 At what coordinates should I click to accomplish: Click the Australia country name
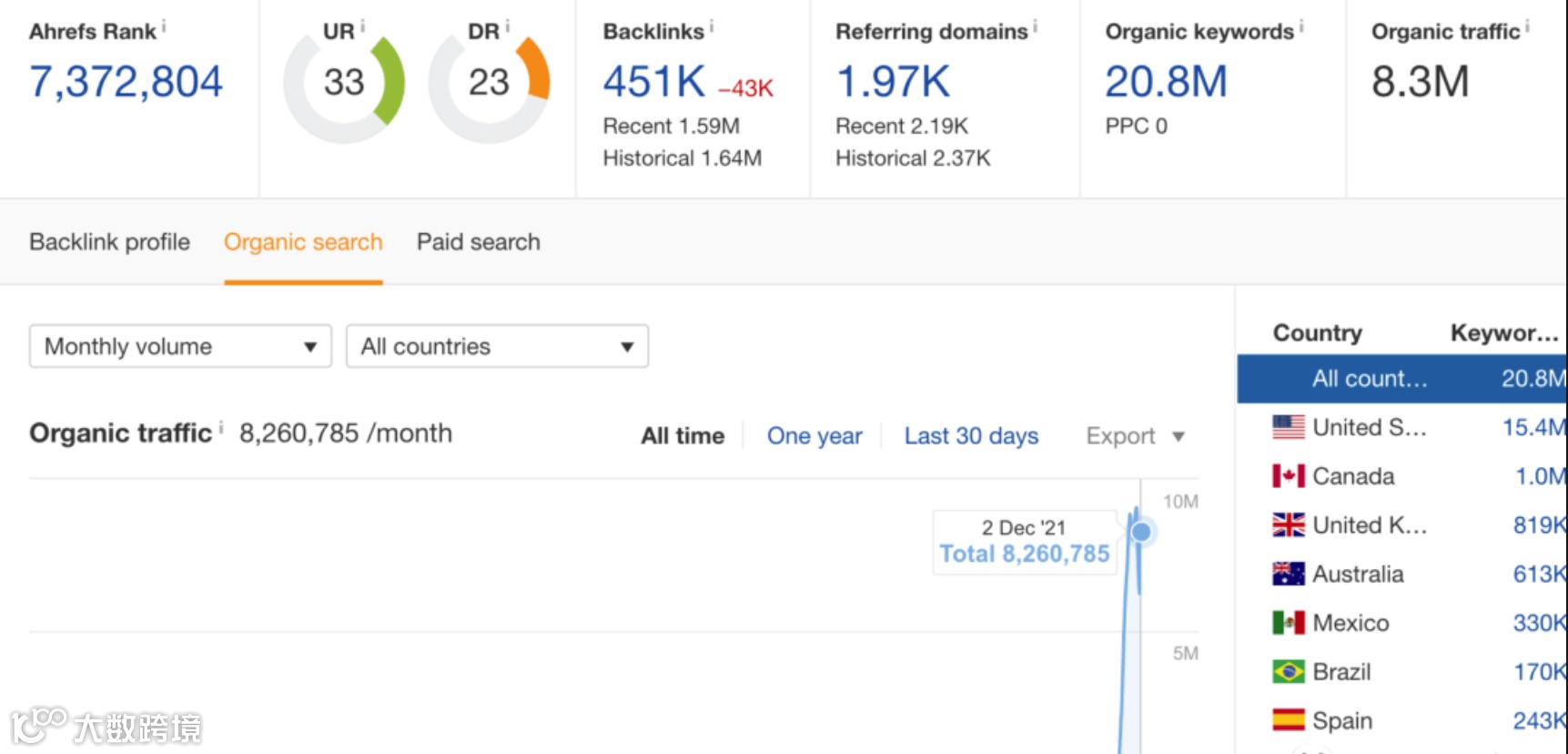click(x=1358, y=575)
